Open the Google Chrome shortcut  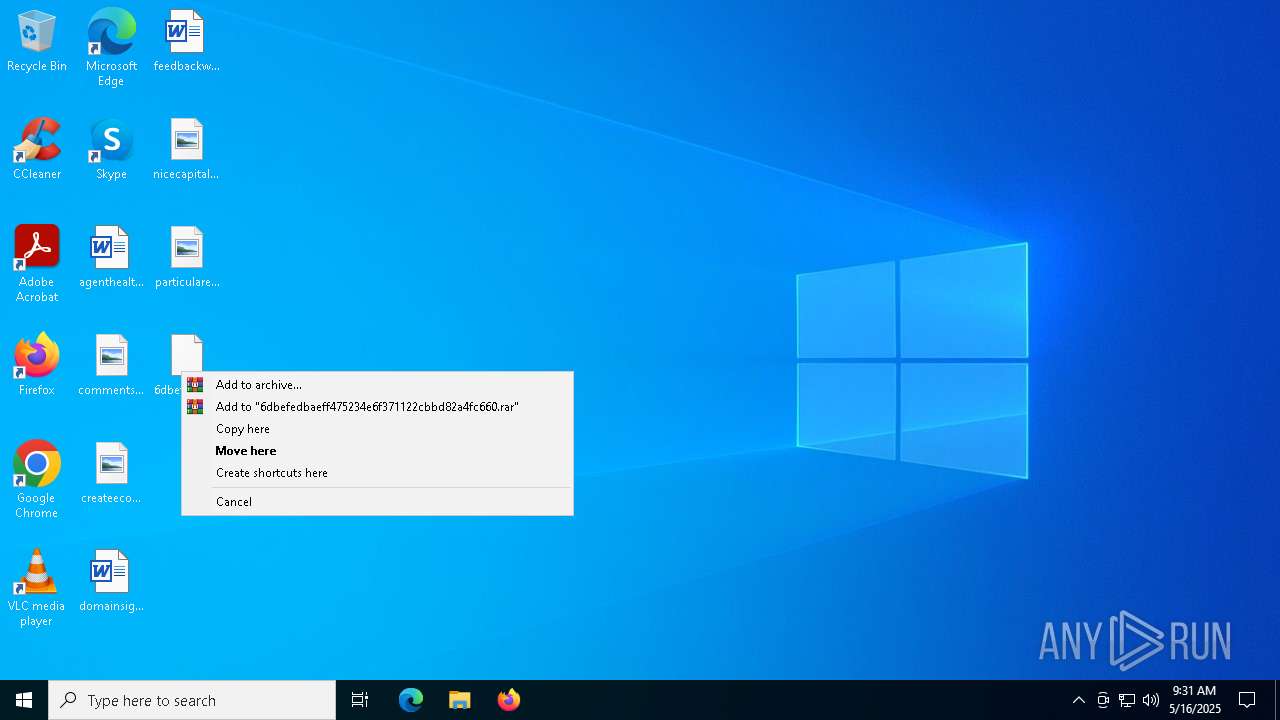[x=37, y=480]
